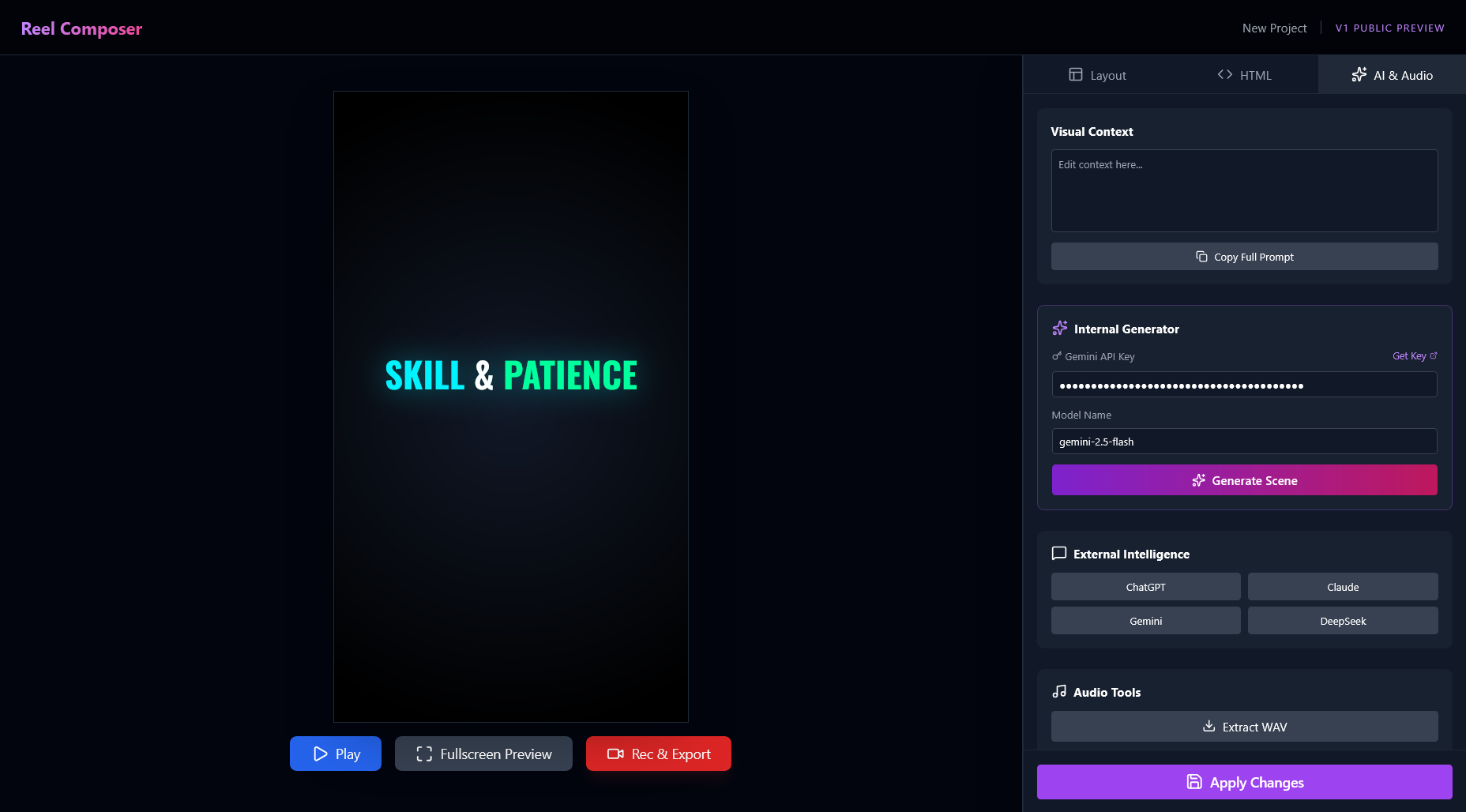The image size is (1466, 812).
Task: Click the Play button
Action: [336, 754]
